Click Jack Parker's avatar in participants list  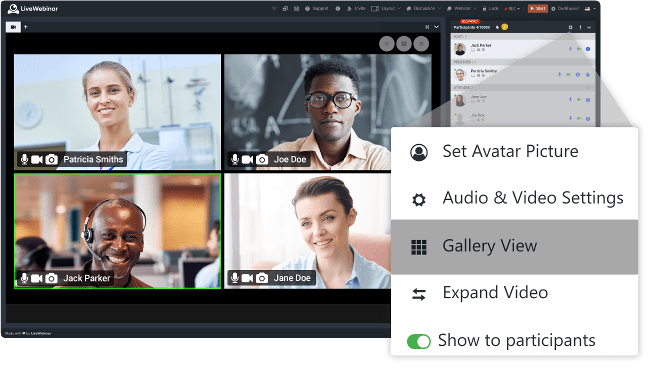[x=460, y=49]
